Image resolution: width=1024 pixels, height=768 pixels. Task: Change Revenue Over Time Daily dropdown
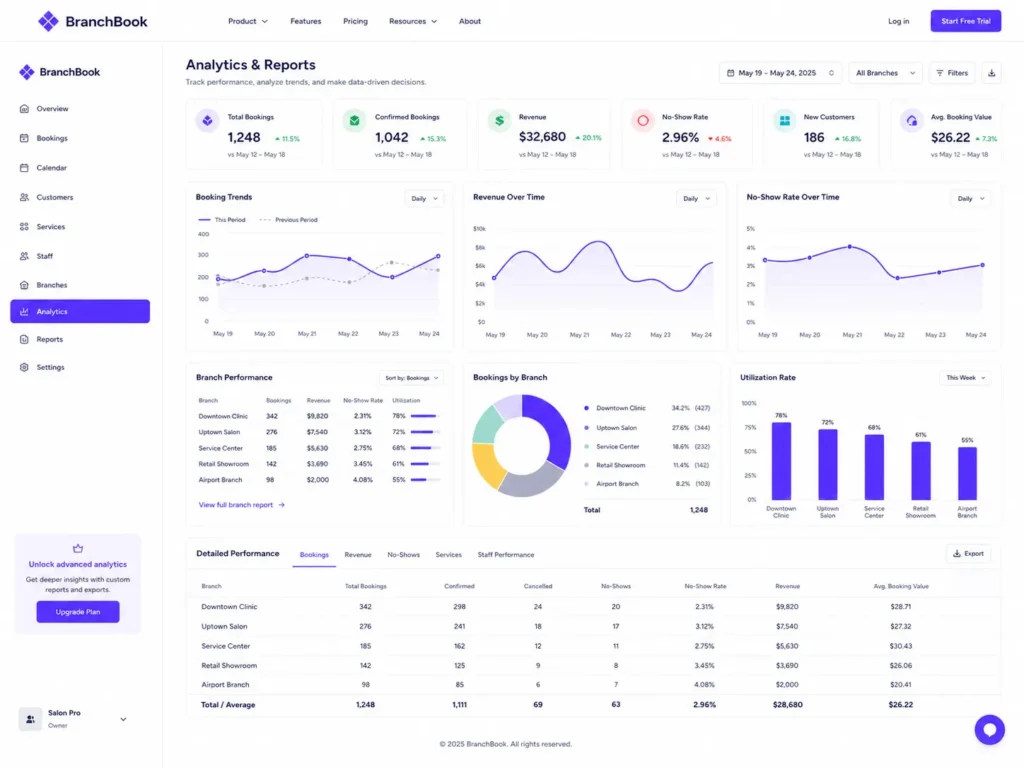pos(696,199)
